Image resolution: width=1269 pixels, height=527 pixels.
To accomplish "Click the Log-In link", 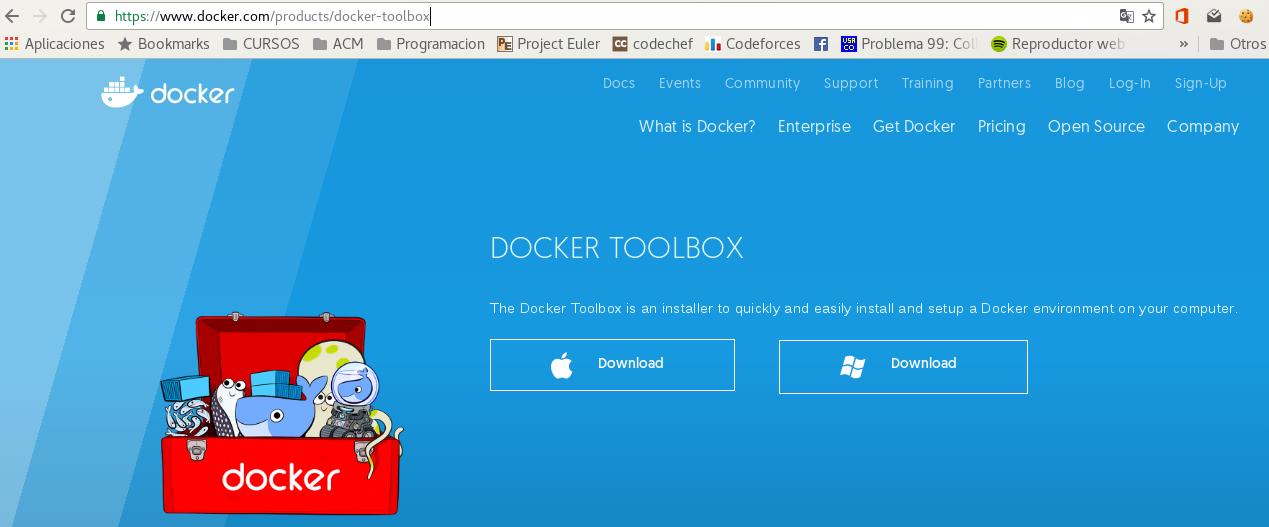I will [x=1130, y=83].
